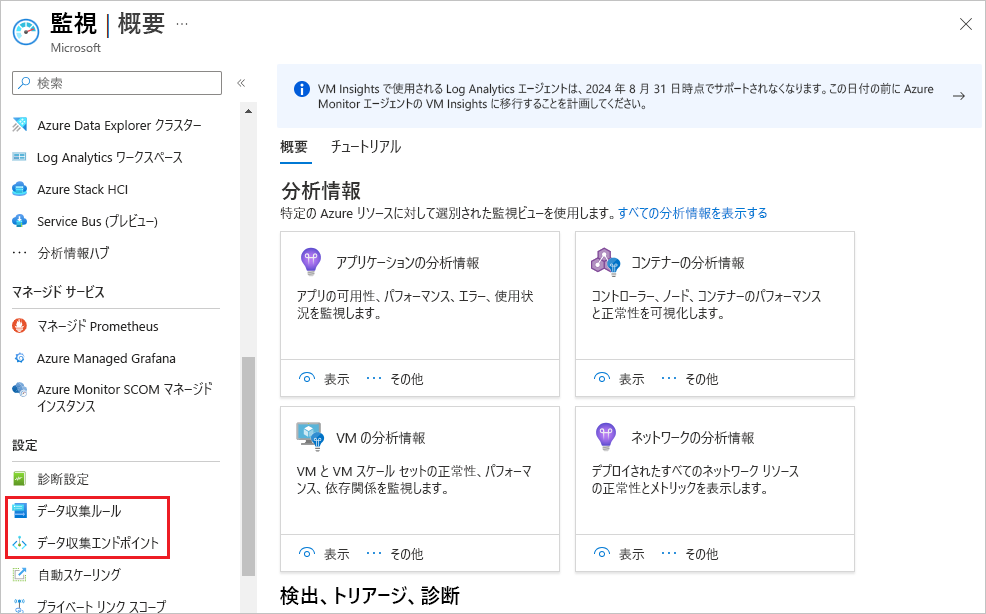Click the 自動スケーリング icon
Image resolution: width=986 pixels, height=614 pixels.
click(19, 574)
